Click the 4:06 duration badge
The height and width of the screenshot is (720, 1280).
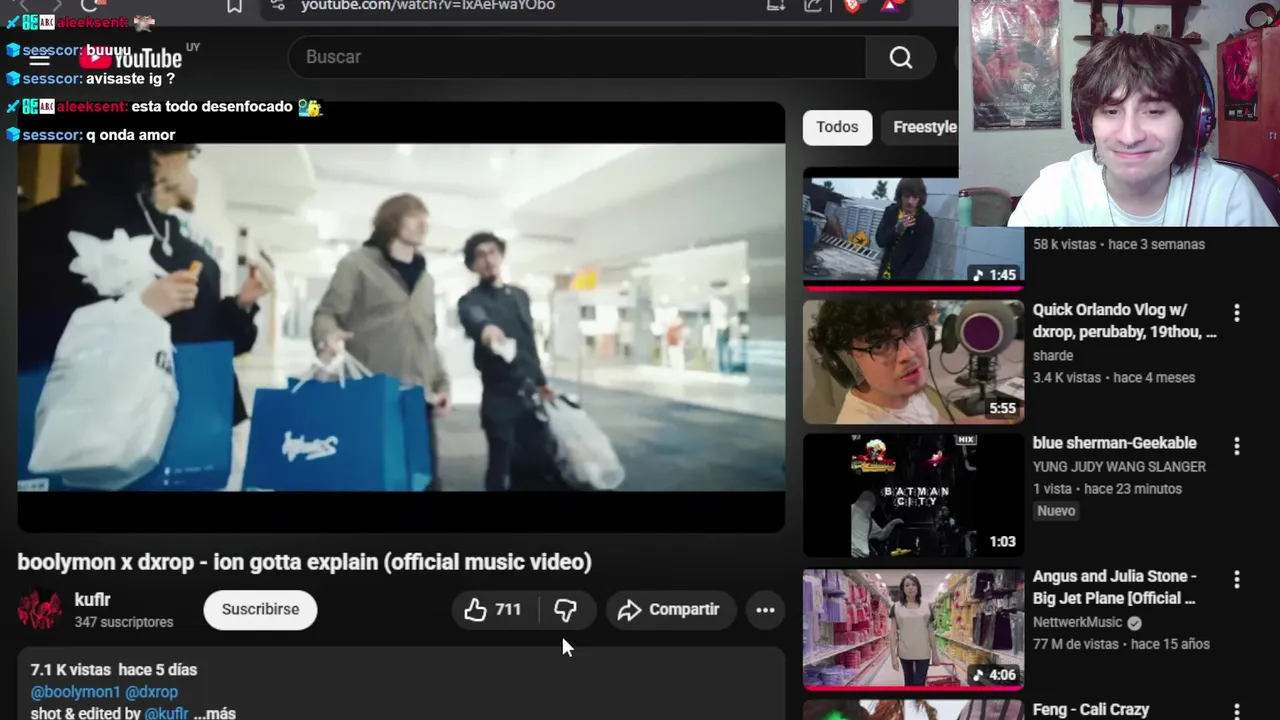click(994, 675)
